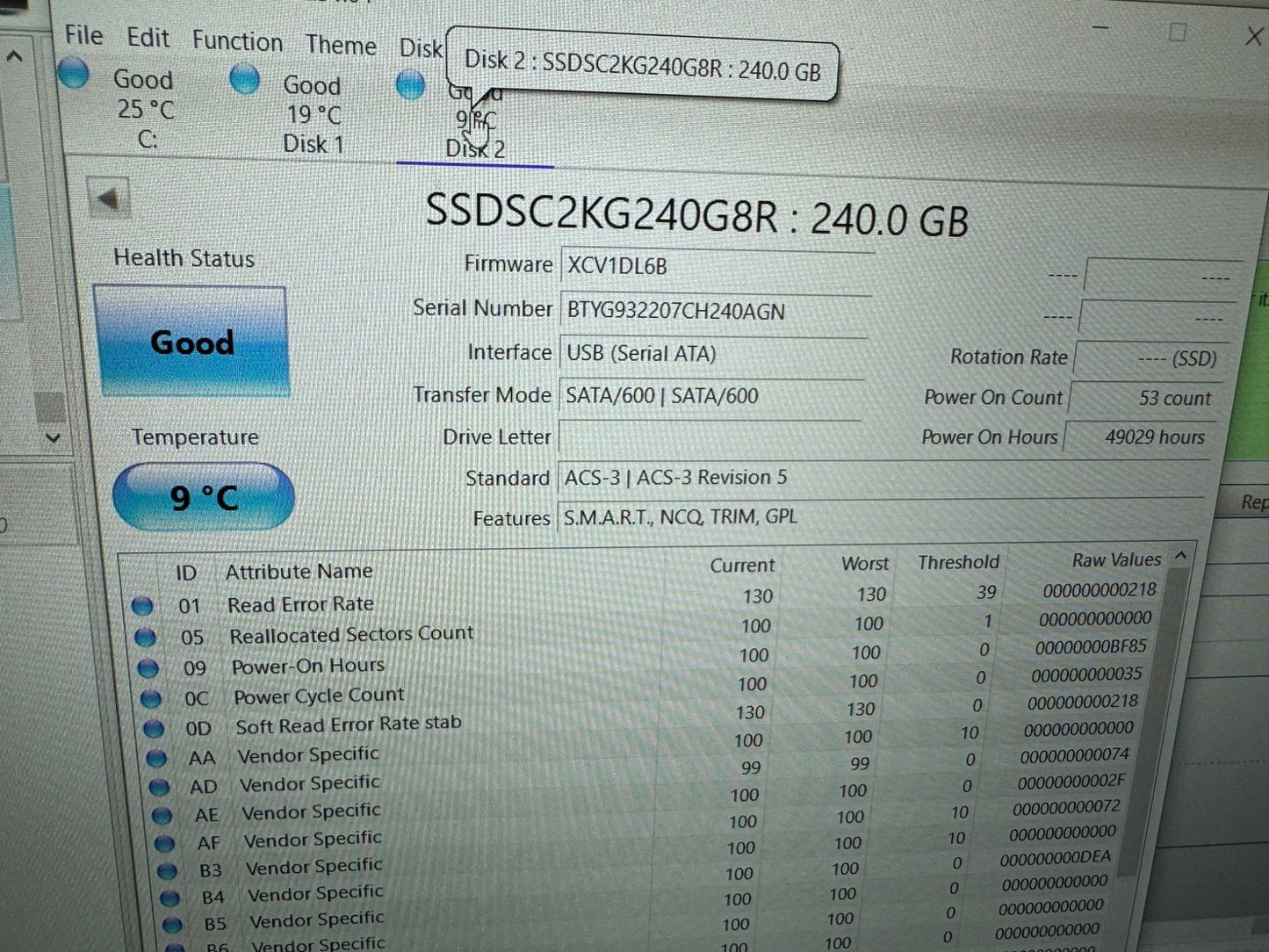Click the SSDSC2KG240G8R model title
Image resolution: width=1269 pixels, height=952 pixels.
point(696,216)
